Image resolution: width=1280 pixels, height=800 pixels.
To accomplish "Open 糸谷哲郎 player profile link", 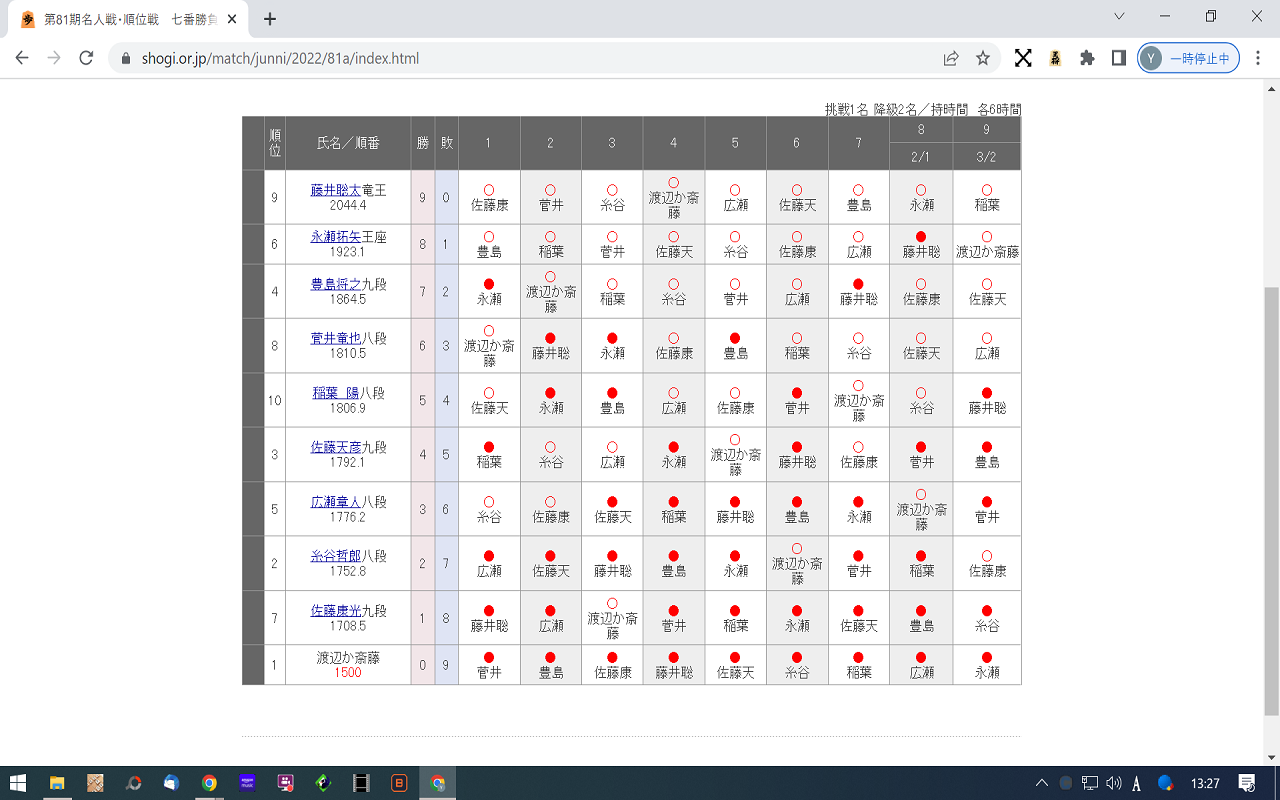I will [335, 557].
